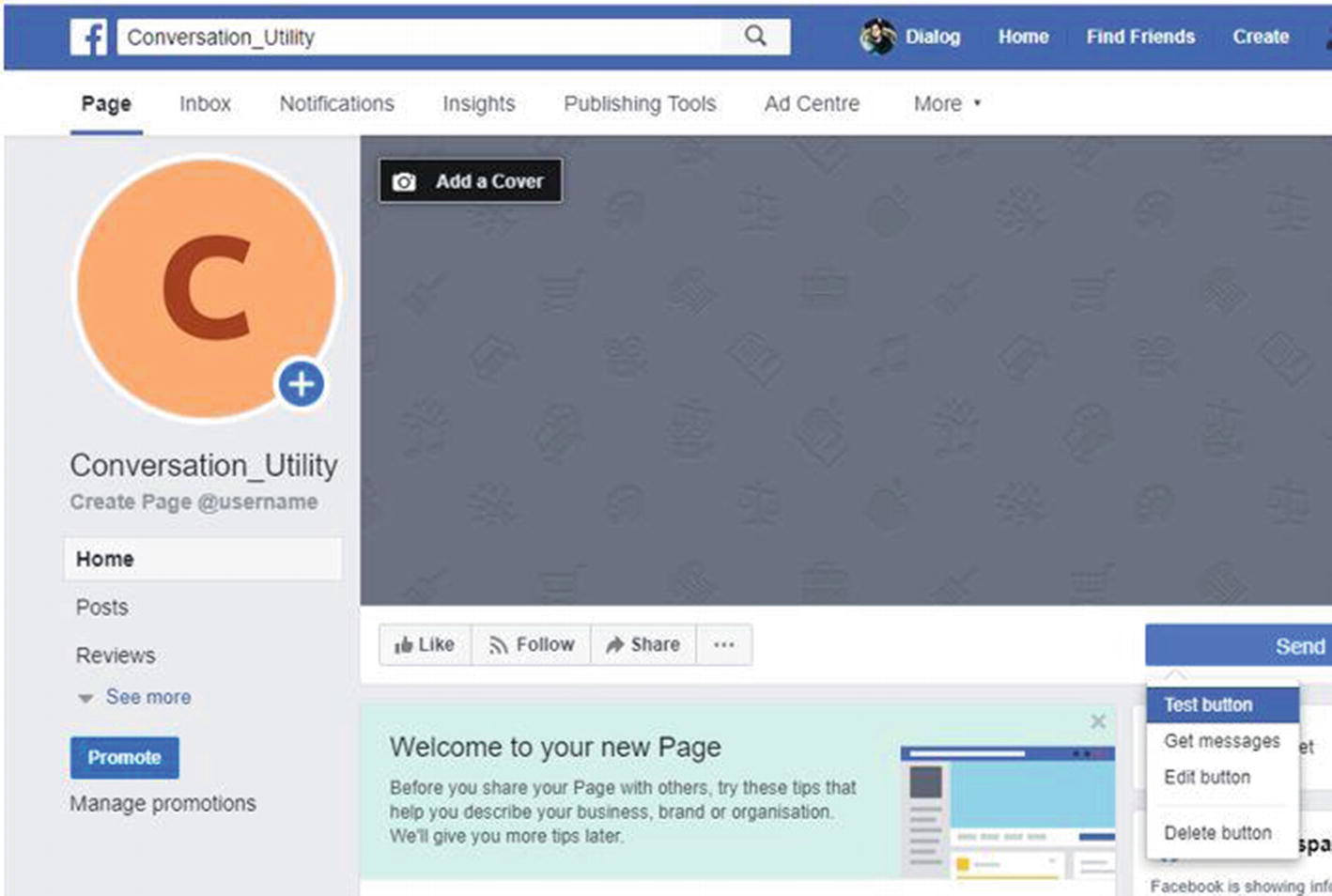Click the page preview illustration in welcome card
Image resolution: width=1332 pixels, height=896 pixels.
[x=1008, y=811]
